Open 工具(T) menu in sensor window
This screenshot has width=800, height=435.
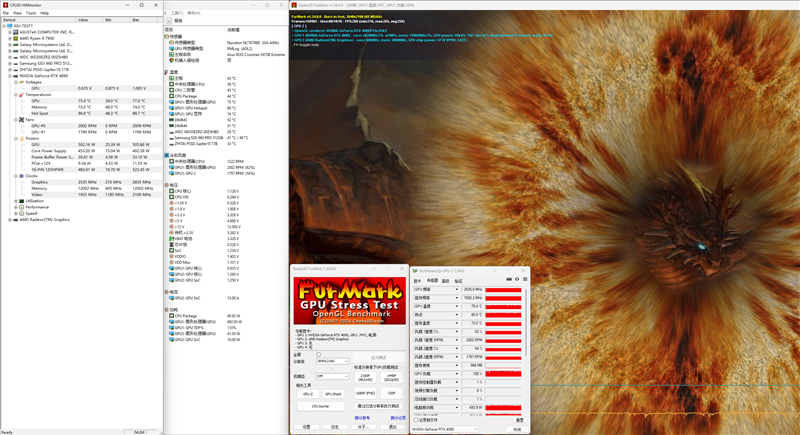click(x=177, y=13)
